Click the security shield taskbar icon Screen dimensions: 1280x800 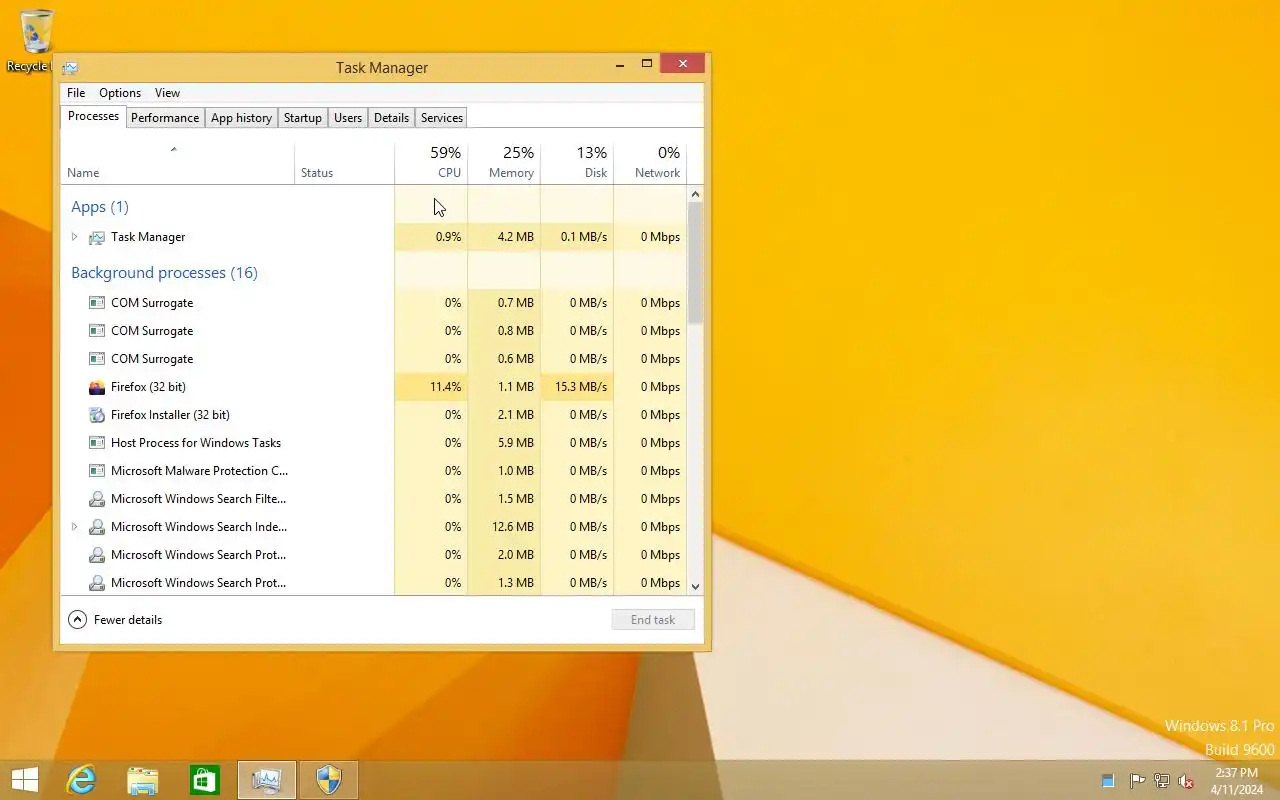click(329, 780)
